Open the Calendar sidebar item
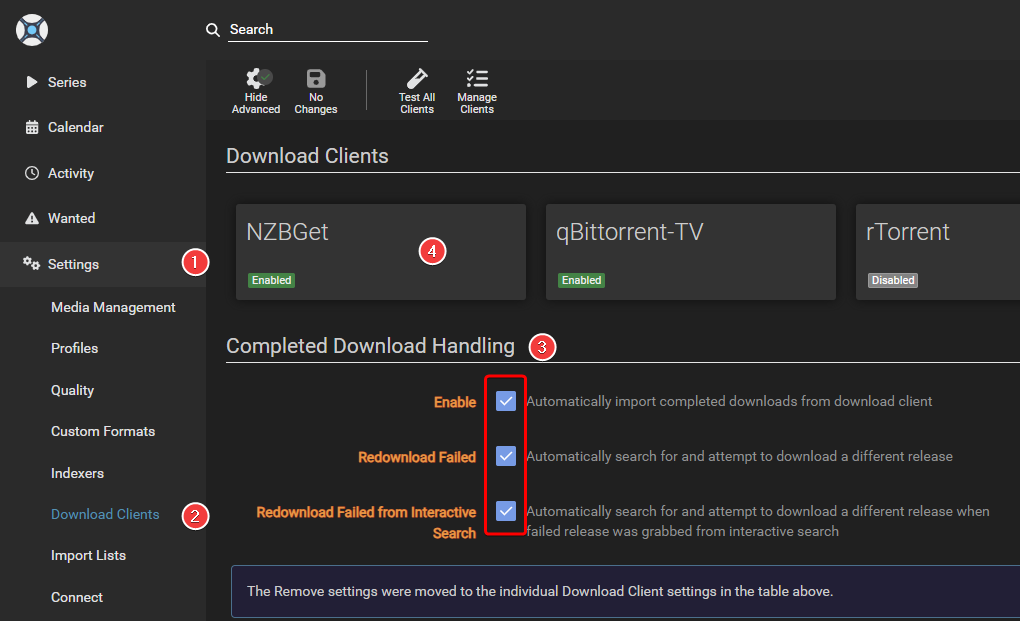 point(75,127)
